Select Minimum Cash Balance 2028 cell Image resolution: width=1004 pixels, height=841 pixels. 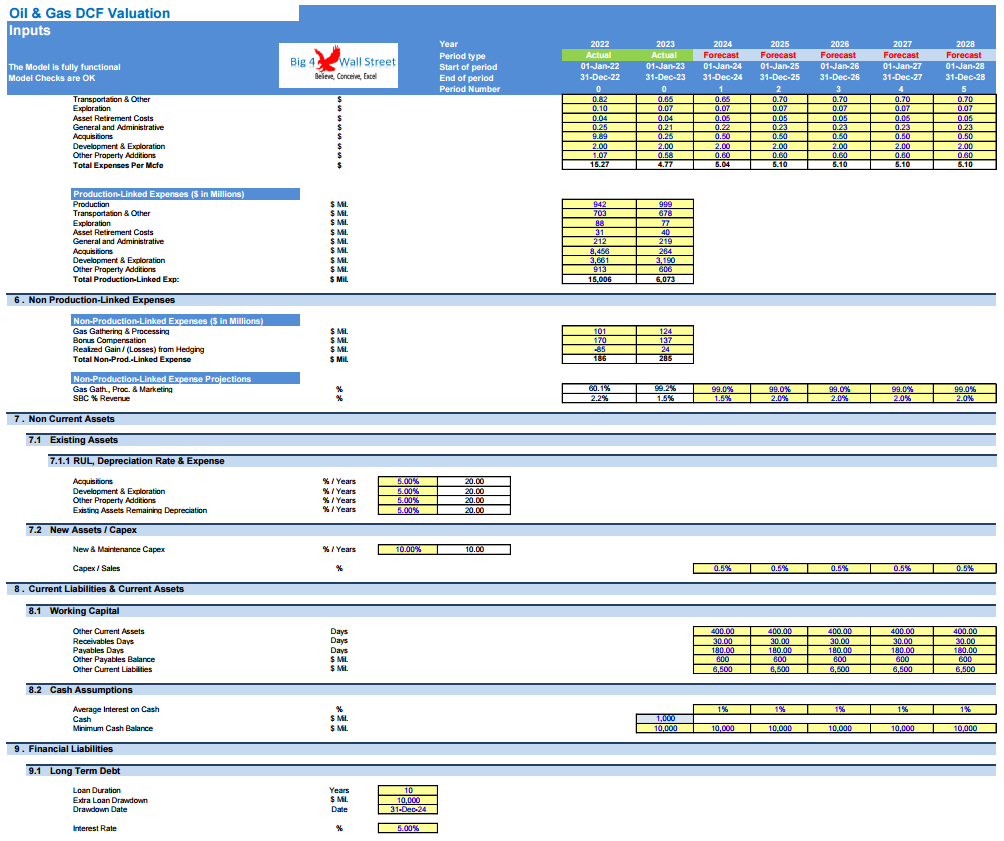pos(964,728)
